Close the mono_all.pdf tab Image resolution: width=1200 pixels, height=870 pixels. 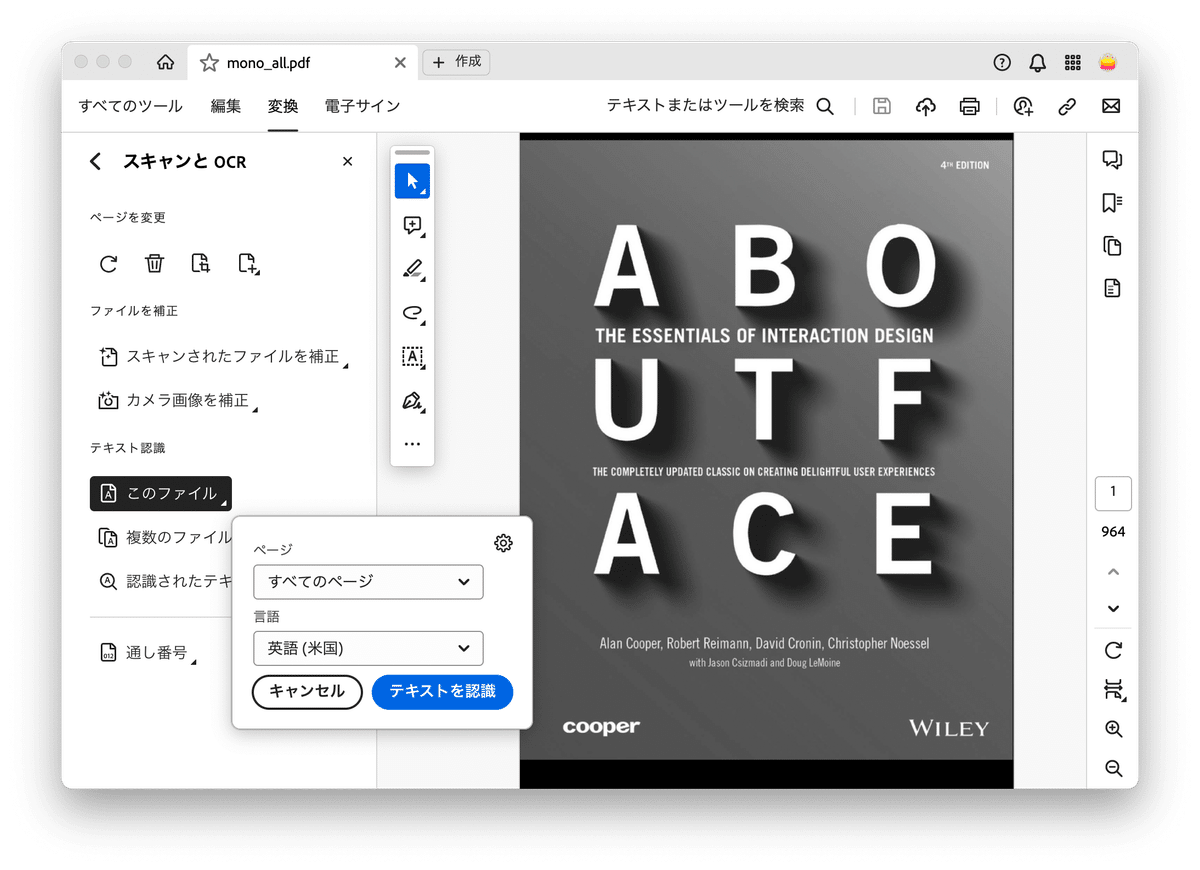pyautogui.click(x=400, y=62)
